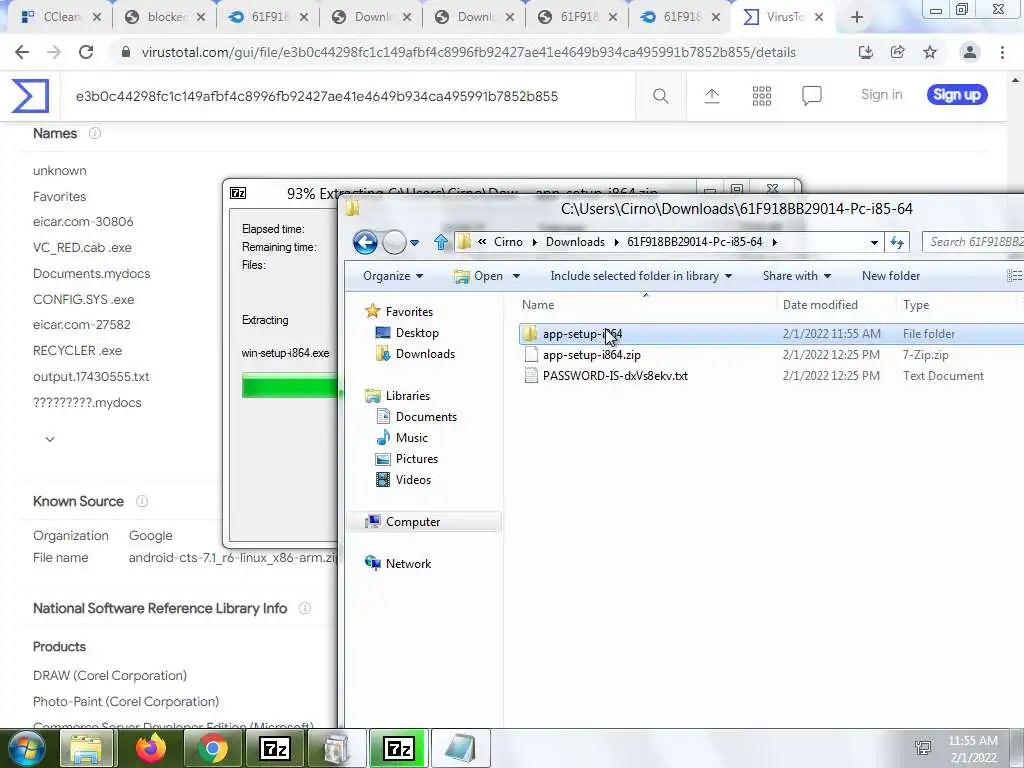
Task: Click the Chrome address bar URL
Action: (x=468, y=52)
